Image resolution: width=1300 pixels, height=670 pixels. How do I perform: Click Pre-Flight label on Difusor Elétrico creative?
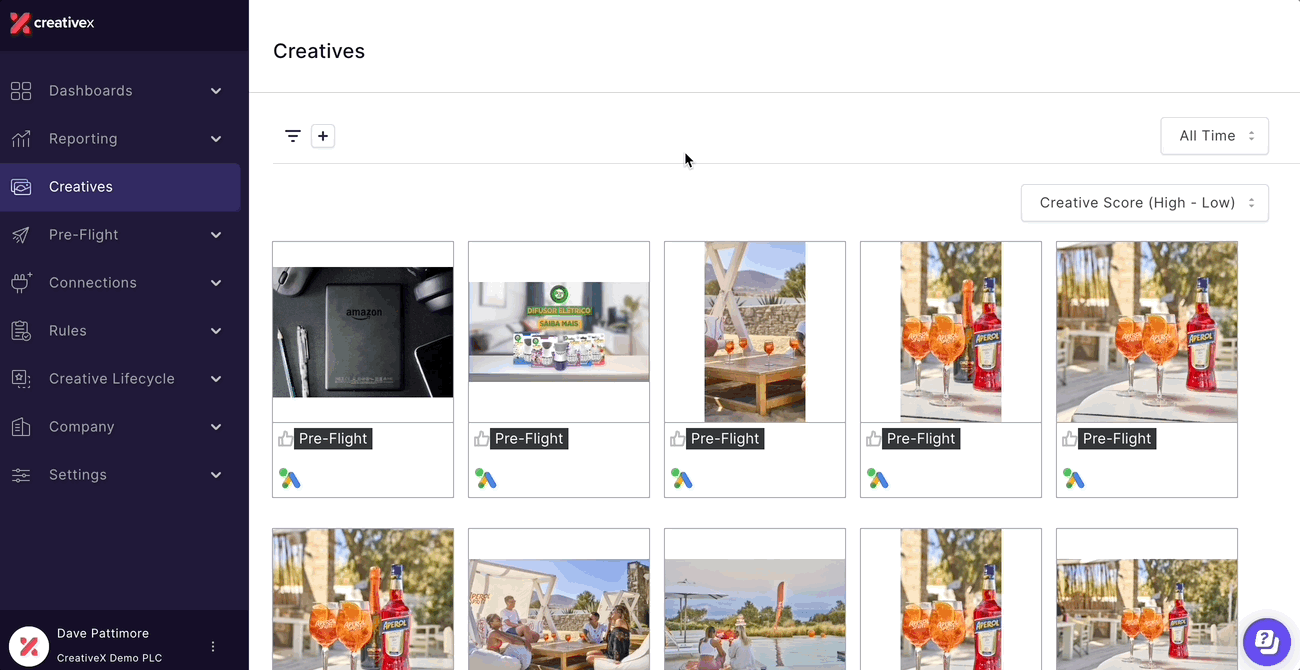[x=529, y=439]
